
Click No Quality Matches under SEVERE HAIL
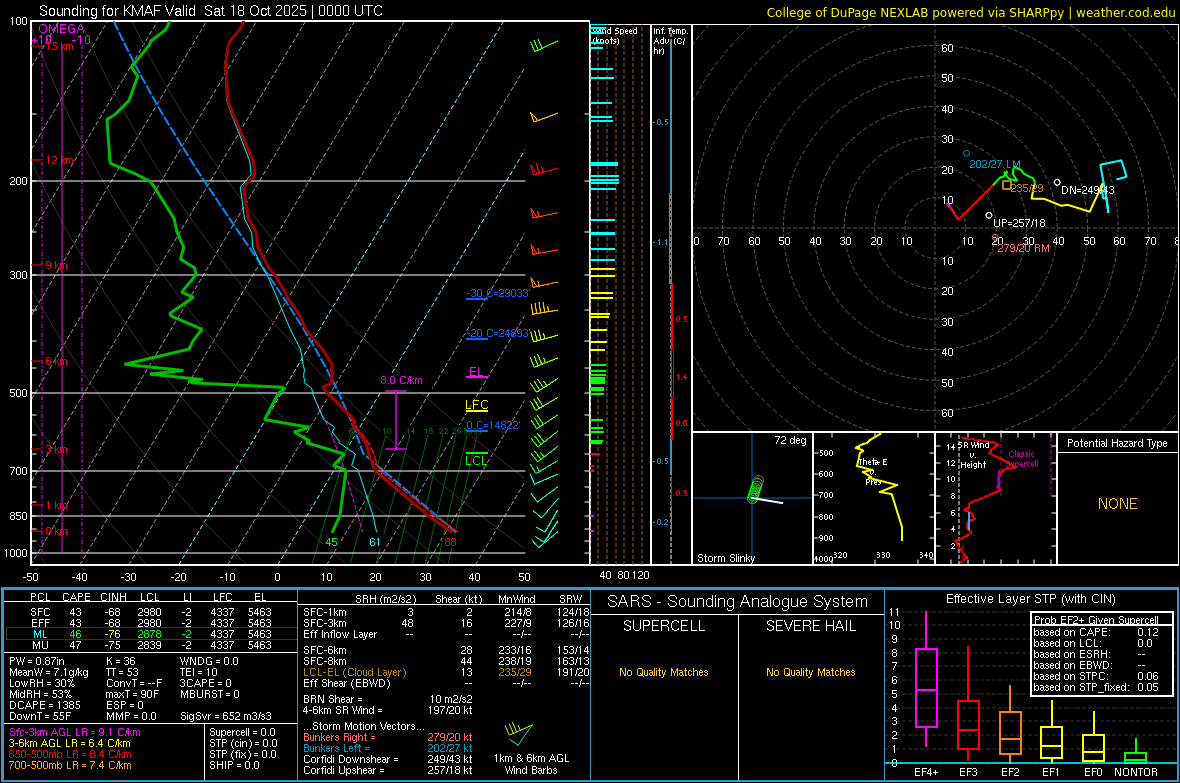coord(810,672)
